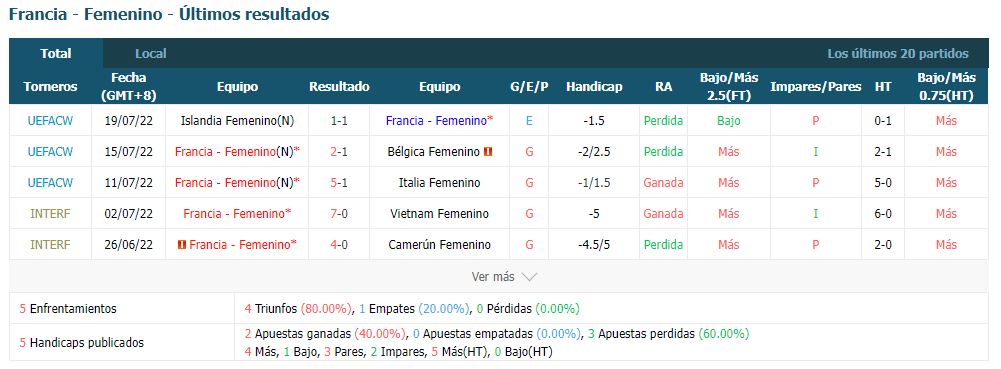Open Bélgica Femenino team link
The height and width of the screenshot is (369, 1001).
[x=433, y=152]
